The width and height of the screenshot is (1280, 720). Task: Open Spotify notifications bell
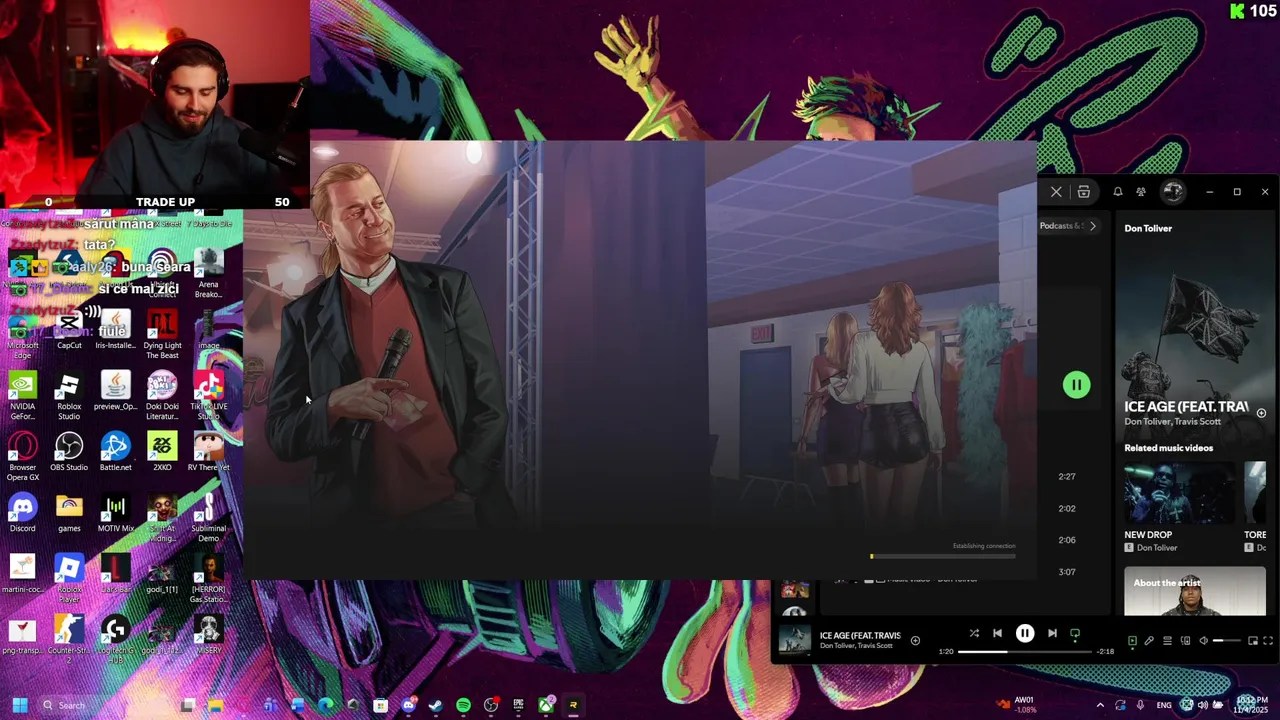click(1118, 192)
